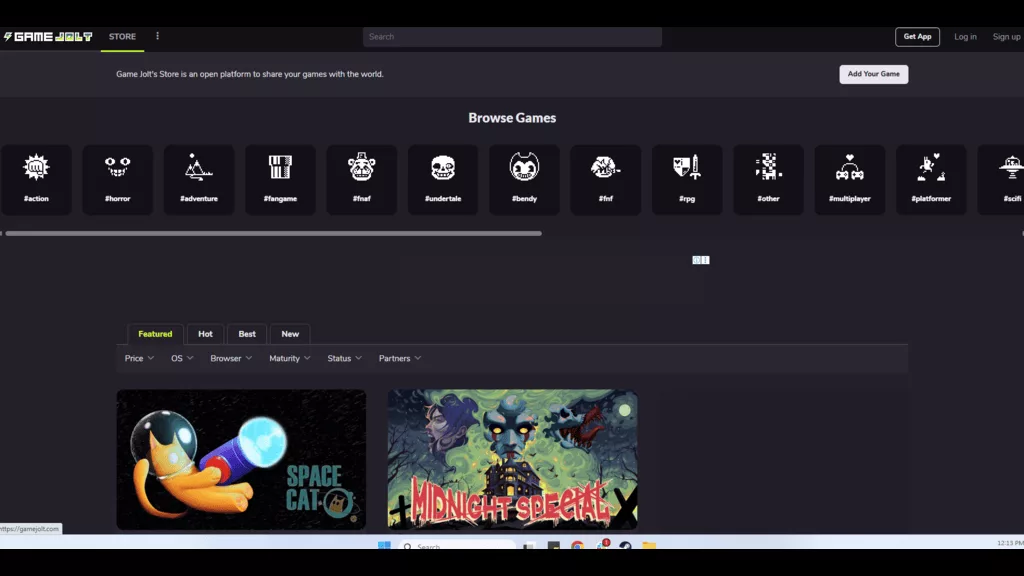Expand the Price filter dropdown
The image size is (1024, 576).
pyautogui.click(x=139, y=359)
